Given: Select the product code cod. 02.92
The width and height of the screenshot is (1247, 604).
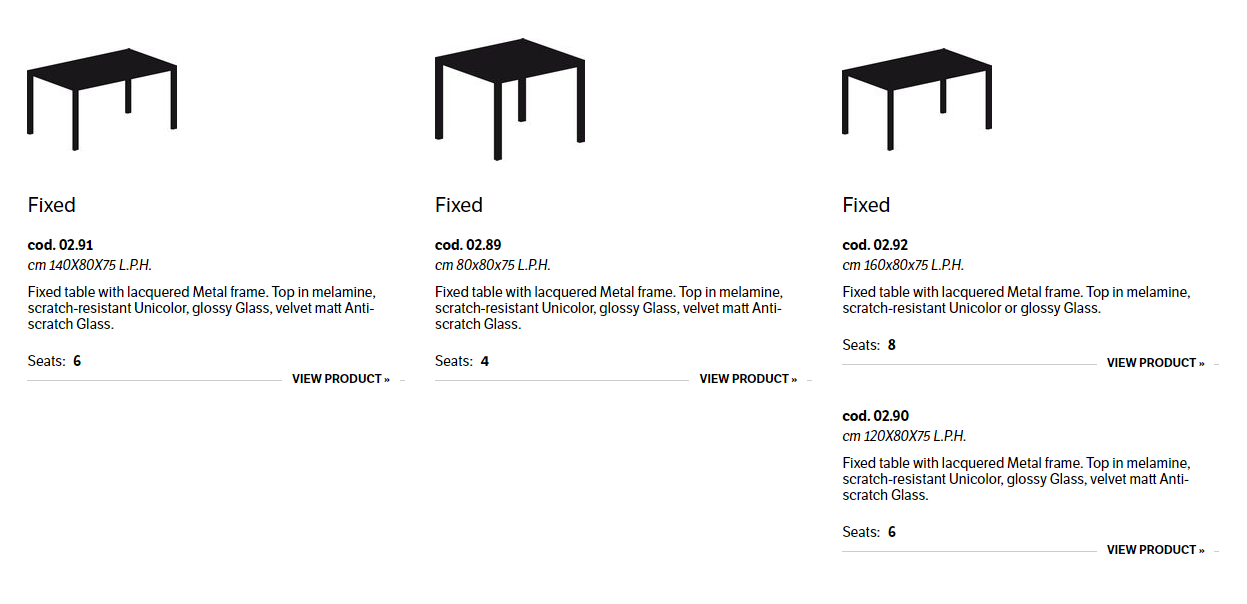Looking at the screenshot, I should click(875, 245).
